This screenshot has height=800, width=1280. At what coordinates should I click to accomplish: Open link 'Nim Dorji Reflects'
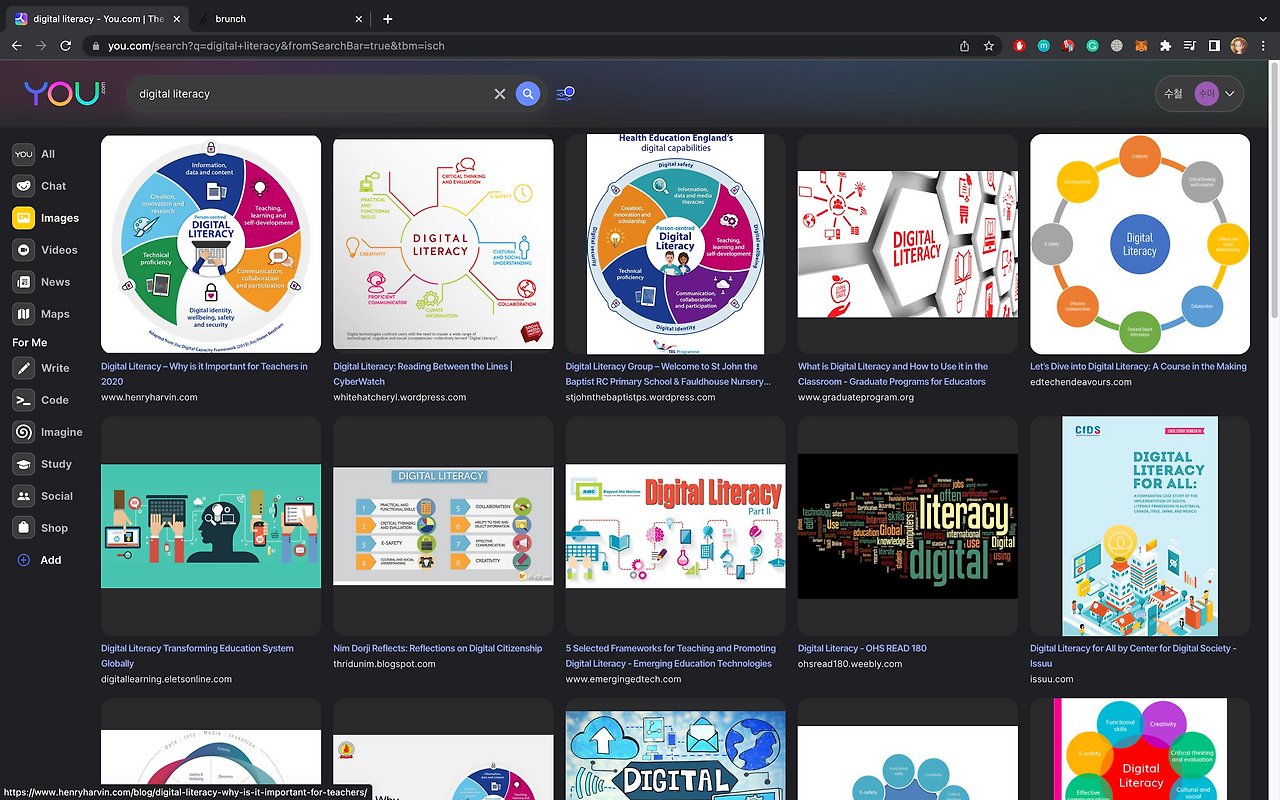[x=438, y=649]
